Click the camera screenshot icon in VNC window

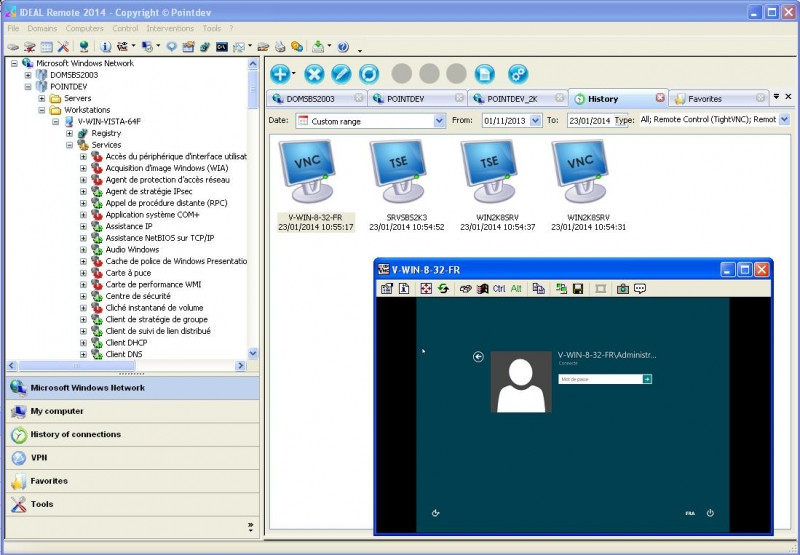click(x=622, y=289)
